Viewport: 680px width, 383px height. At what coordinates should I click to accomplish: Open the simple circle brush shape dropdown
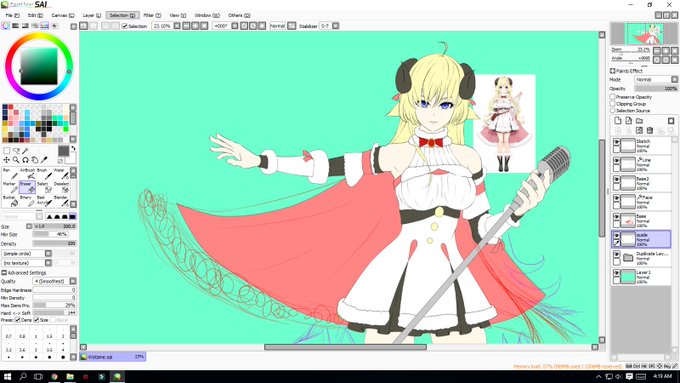tap(26, 253)
